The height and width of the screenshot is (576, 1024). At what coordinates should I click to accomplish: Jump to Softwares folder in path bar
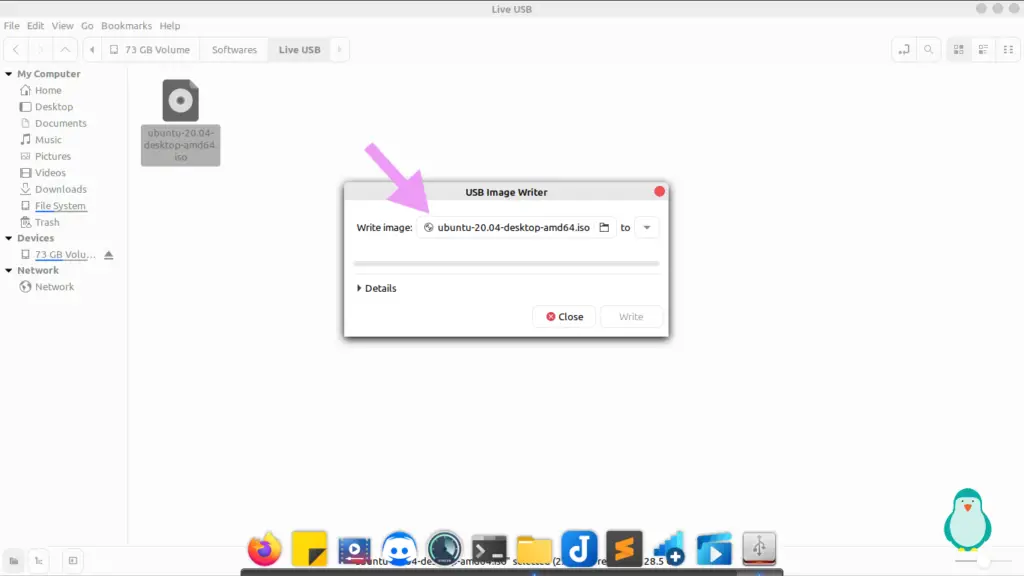pos(234,50)
